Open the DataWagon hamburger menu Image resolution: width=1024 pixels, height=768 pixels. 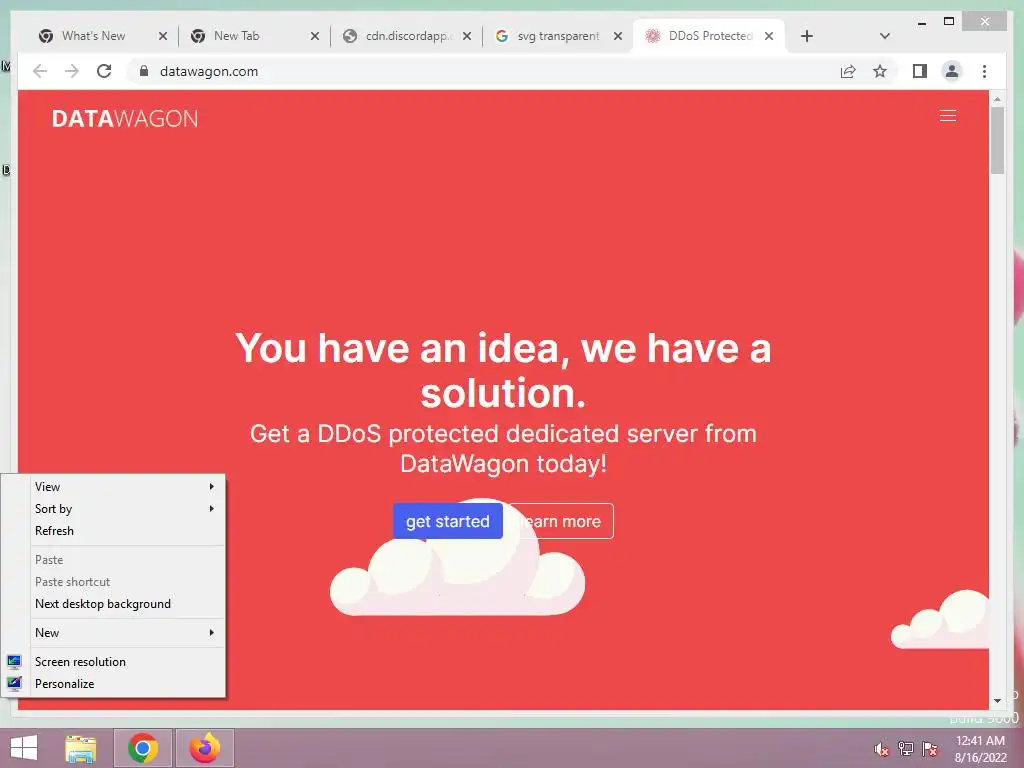click(948, 116)
